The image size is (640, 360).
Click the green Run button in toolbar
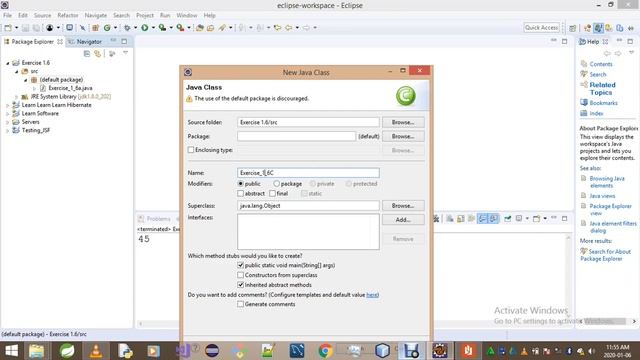click(144, 28)
